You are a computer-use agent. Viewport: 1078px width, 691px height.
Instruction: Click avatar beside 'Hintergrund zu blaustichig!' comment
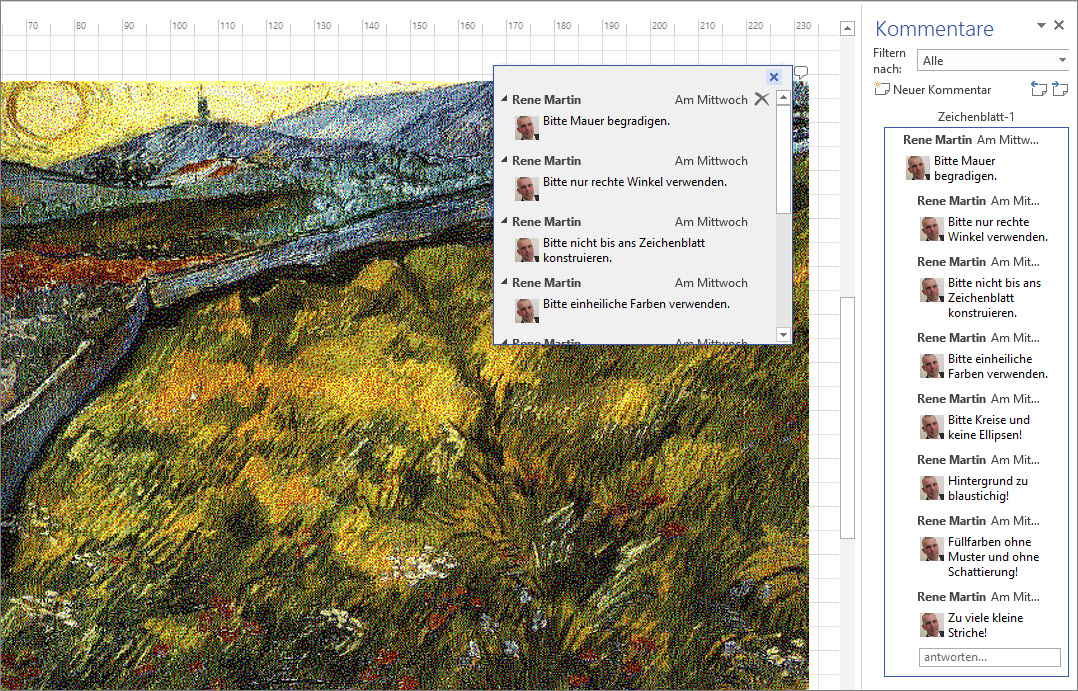click(x=932, y=488)
